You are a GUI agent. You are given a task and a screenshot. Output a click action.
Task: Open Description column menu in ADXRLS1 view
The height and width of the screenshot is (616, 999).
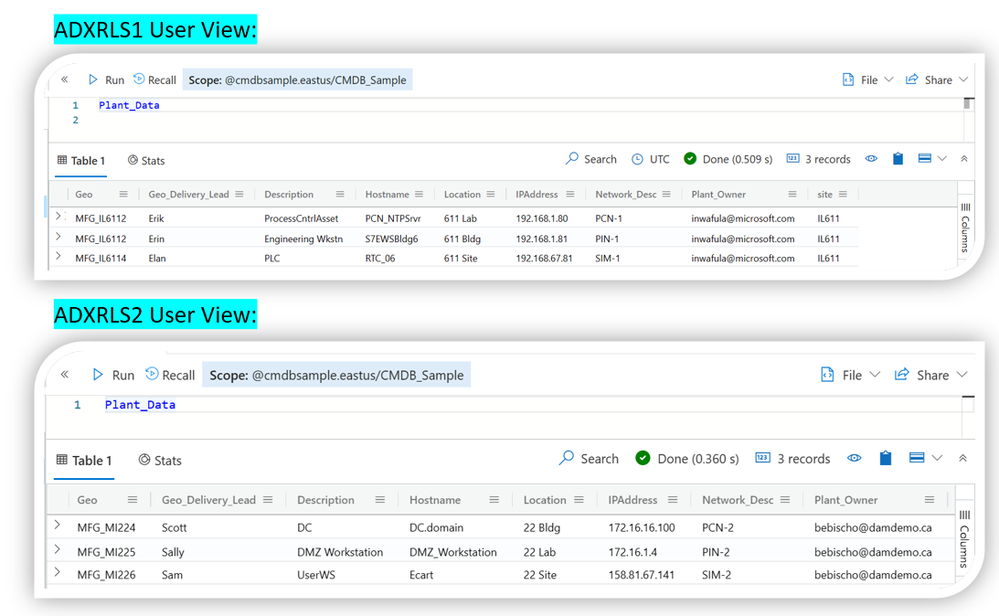340,194
